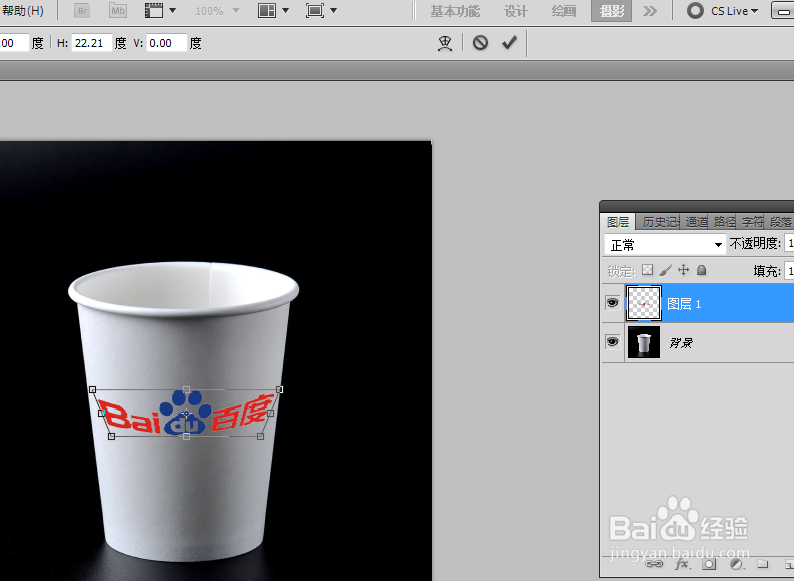
Task: Launch Mini Bridge with the Mb icon
Action: (118, 10)
